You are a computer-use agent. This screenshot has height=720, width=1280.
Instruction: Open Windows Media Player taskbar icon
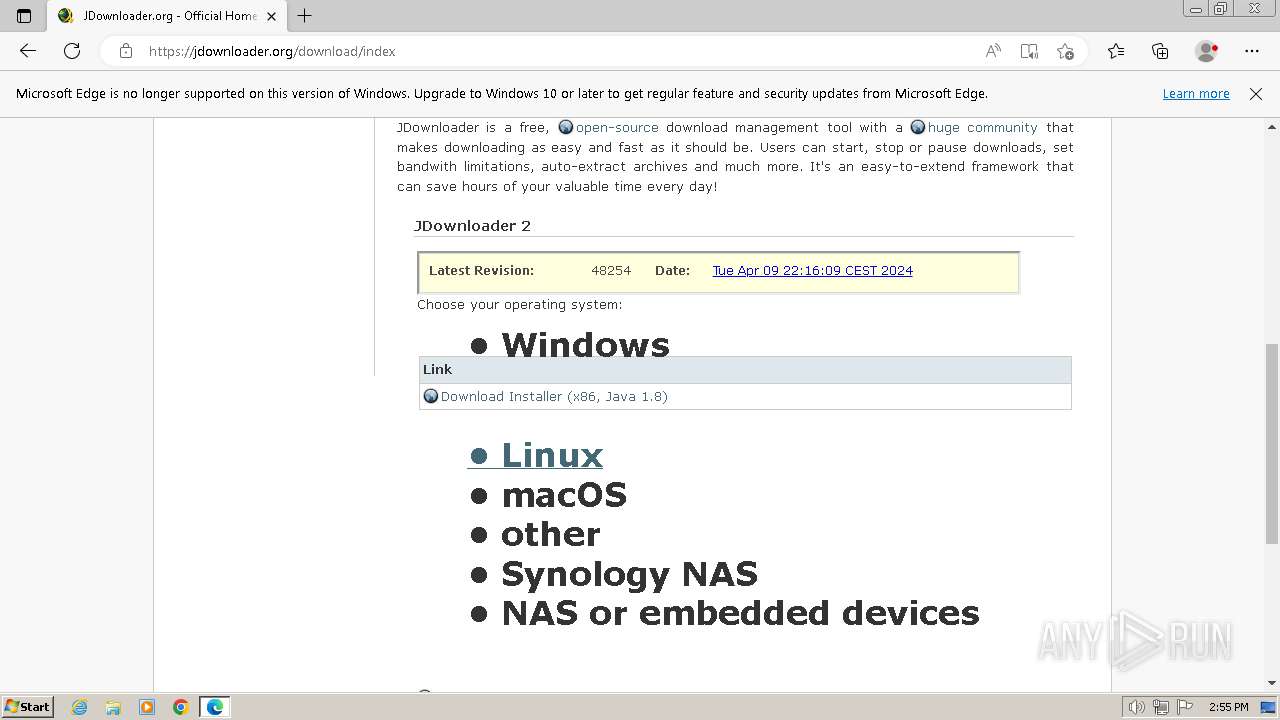tap(147, 707)
